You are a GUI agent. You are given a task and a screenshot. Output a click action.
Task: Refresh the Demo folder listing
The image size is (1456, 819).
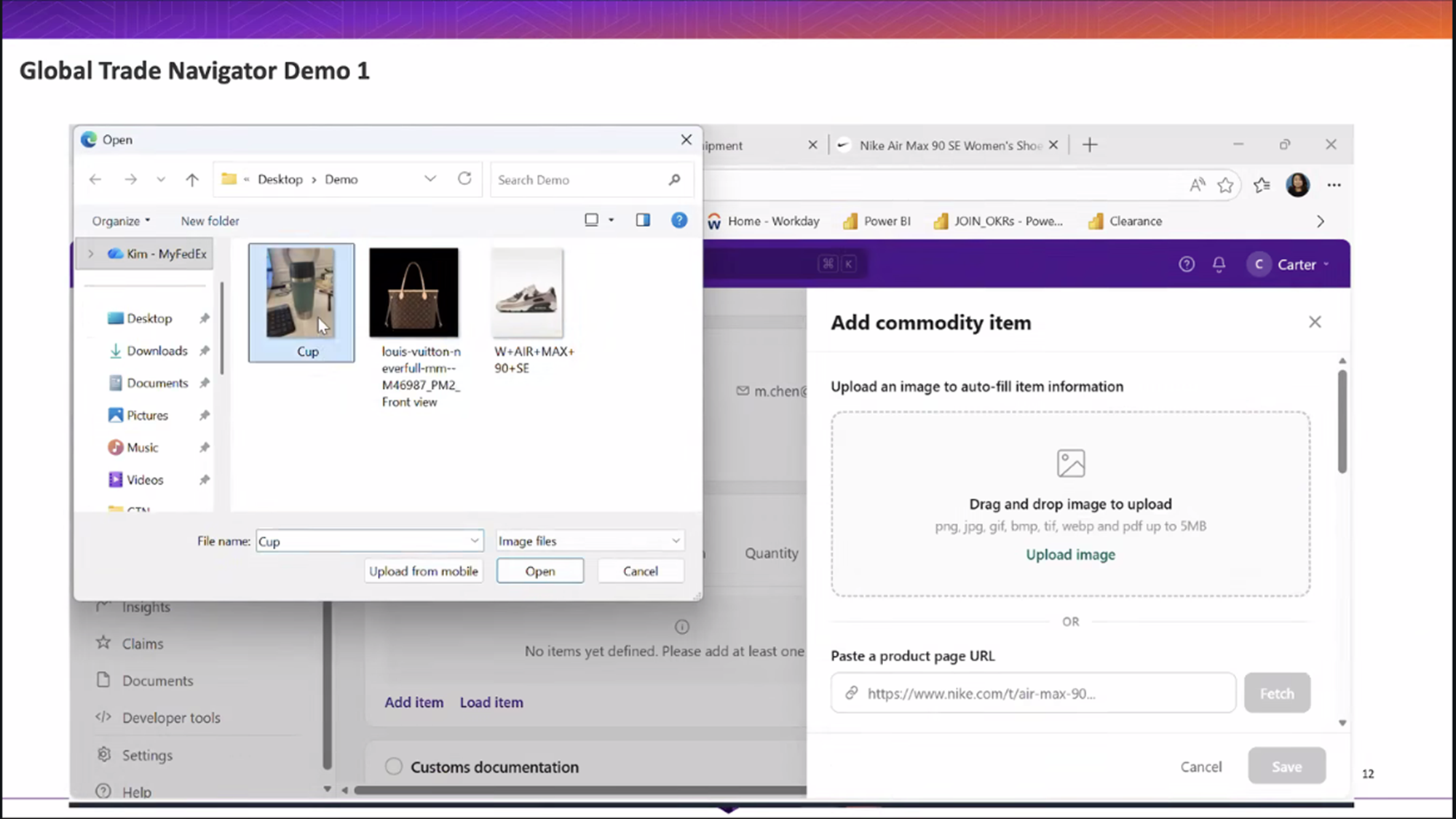point(464,178)
